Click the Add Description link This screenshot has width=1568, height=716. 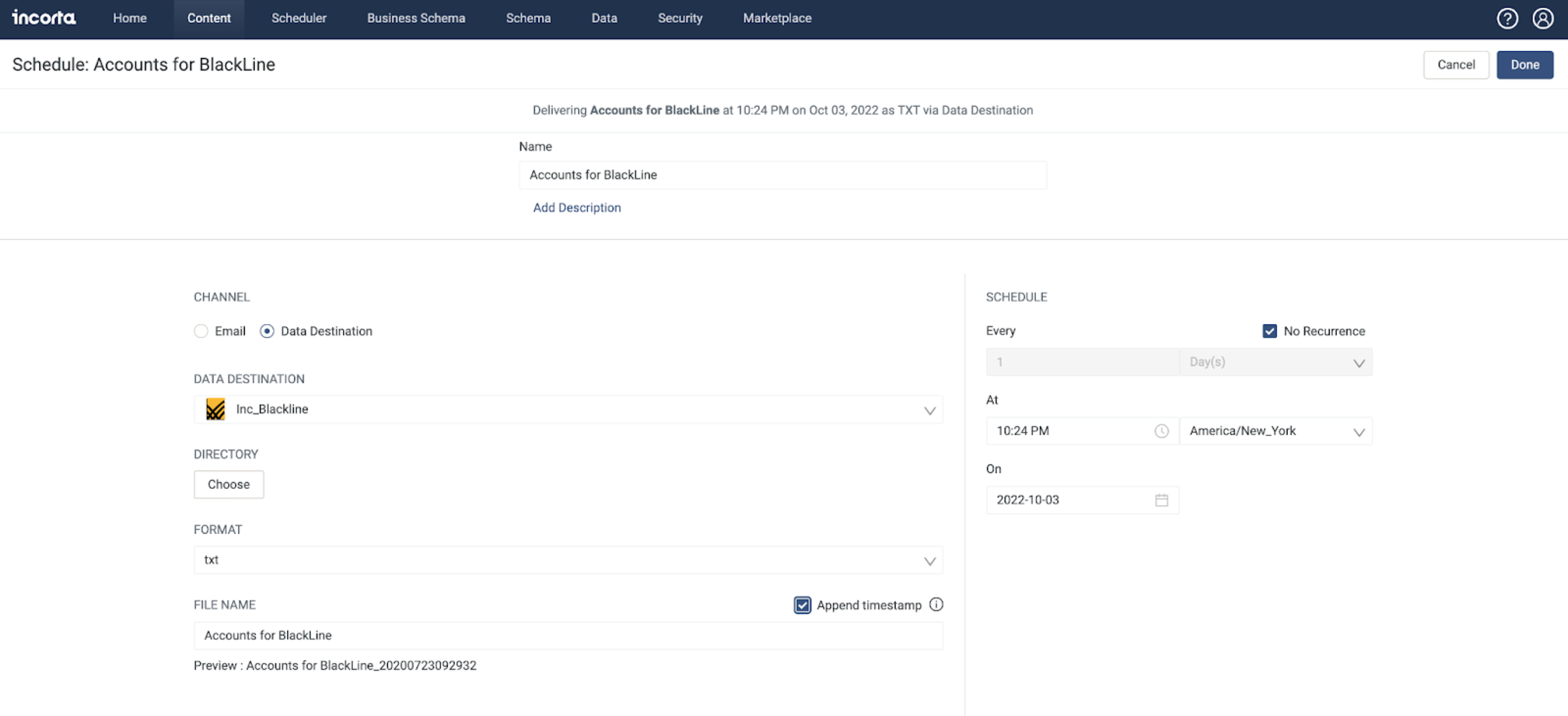tap(576, 208)
